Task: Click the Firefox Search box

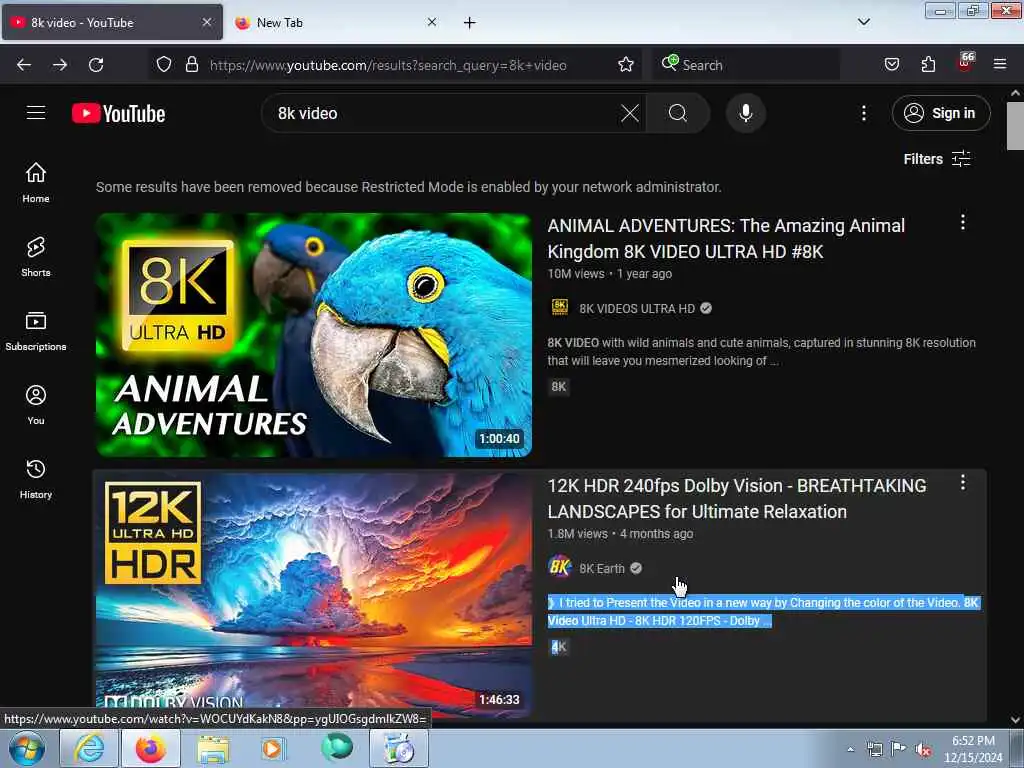Action: coord(746,65)
